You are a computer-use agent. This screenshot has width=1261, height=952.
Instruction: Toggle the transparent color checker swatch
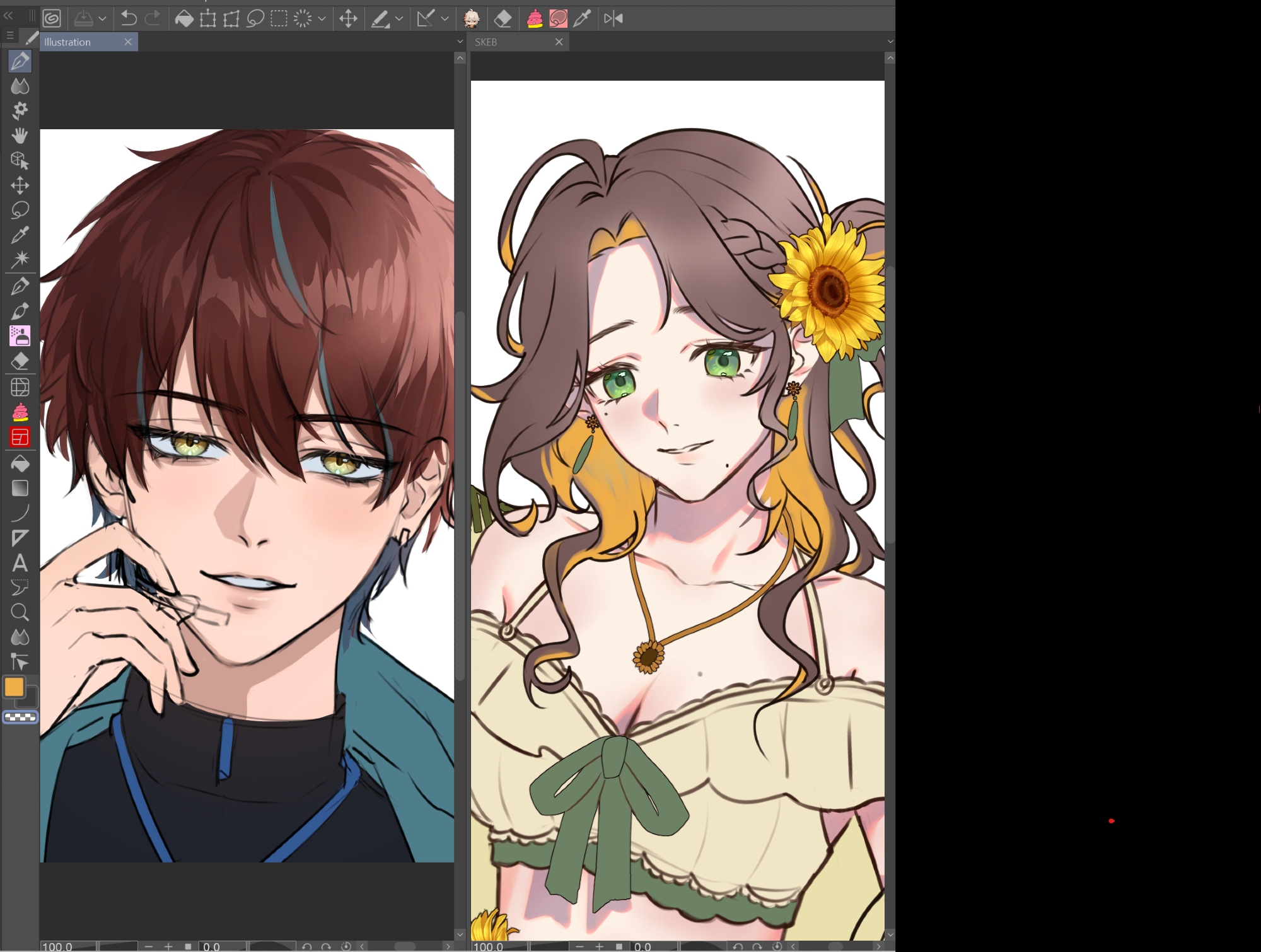pos(20,717)
